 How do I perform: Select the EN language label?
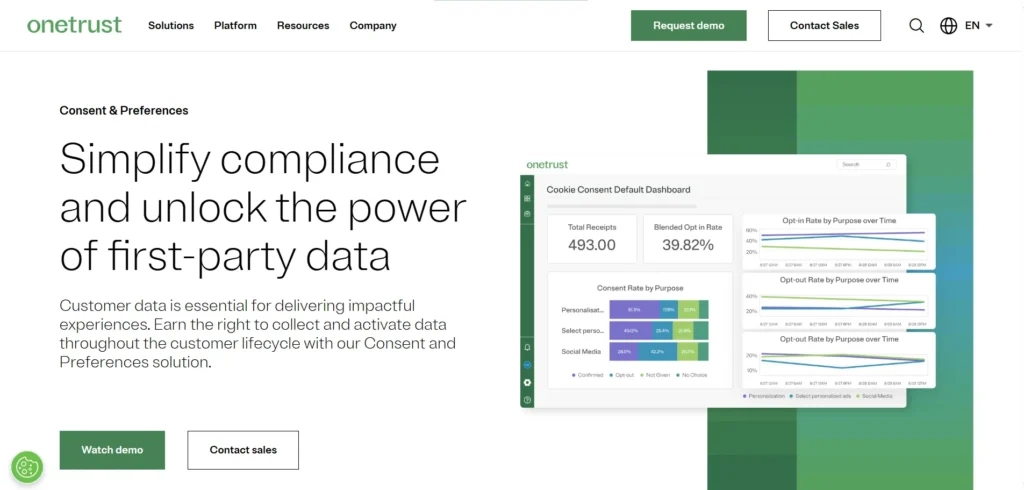972,25
